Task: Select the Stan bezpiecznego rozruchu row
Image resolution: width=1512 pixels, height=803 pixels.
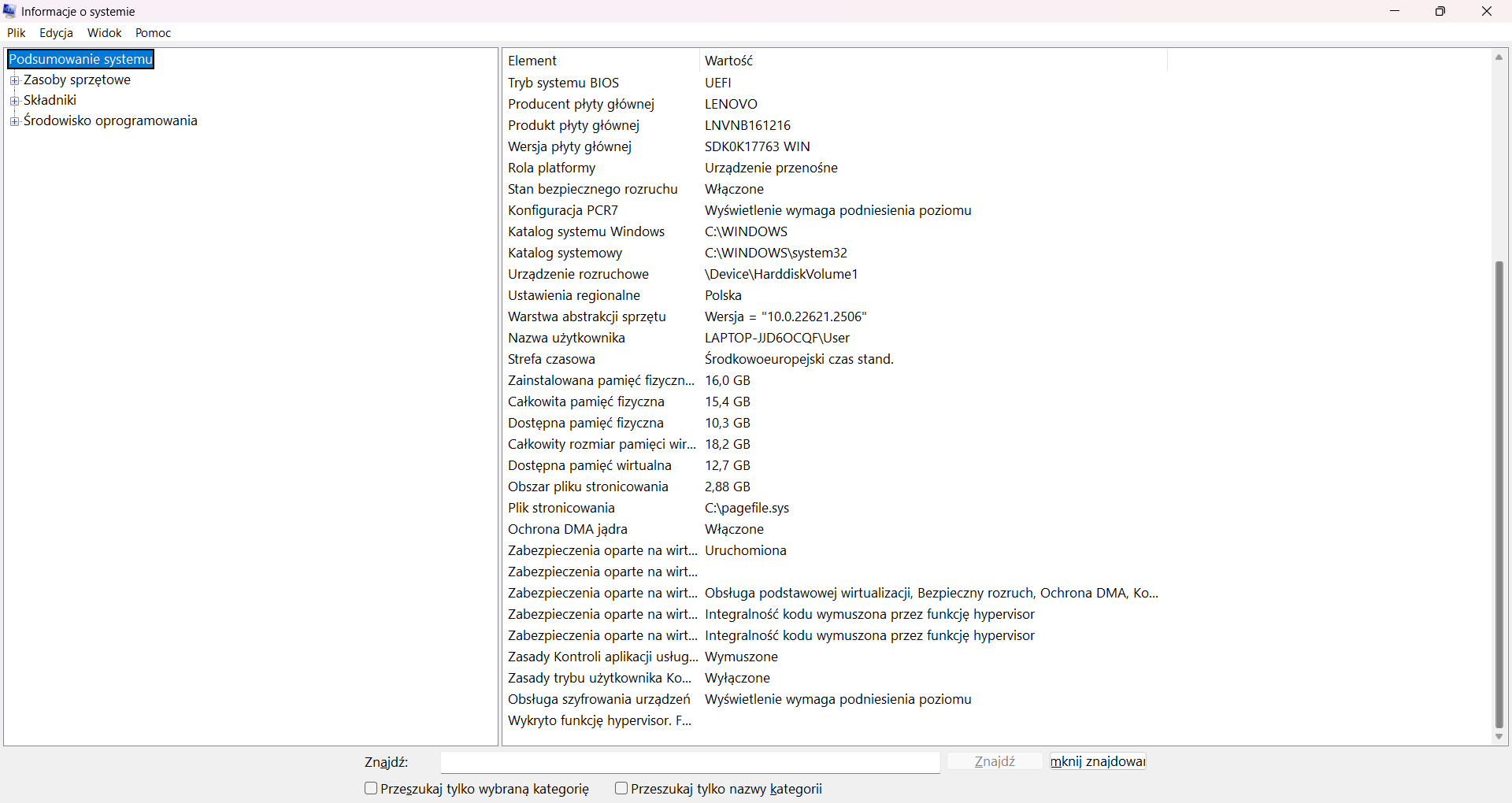Action: [835, 189]
